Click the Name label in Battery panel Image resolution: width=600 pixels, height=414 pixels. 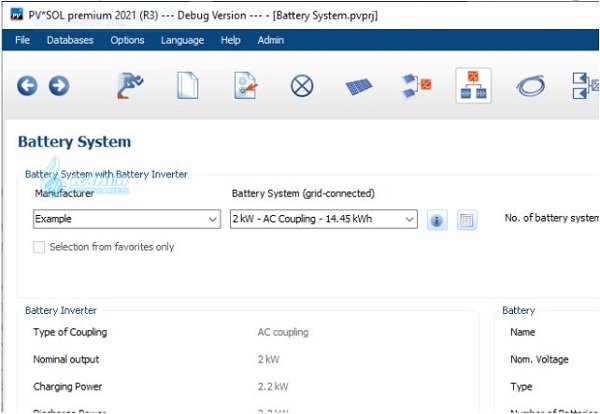click(523, 332)
